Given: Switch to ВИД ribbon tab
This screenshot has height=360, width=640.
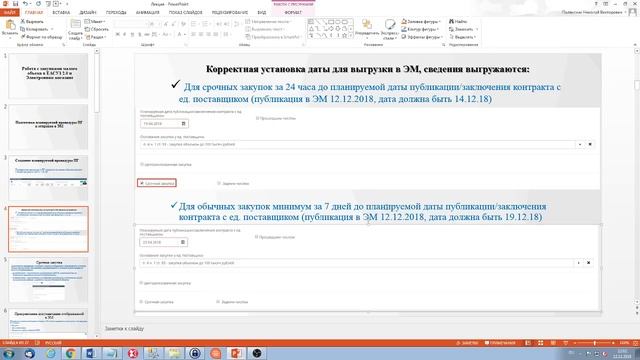Looking at the screenshot, I should coord(262,12).
